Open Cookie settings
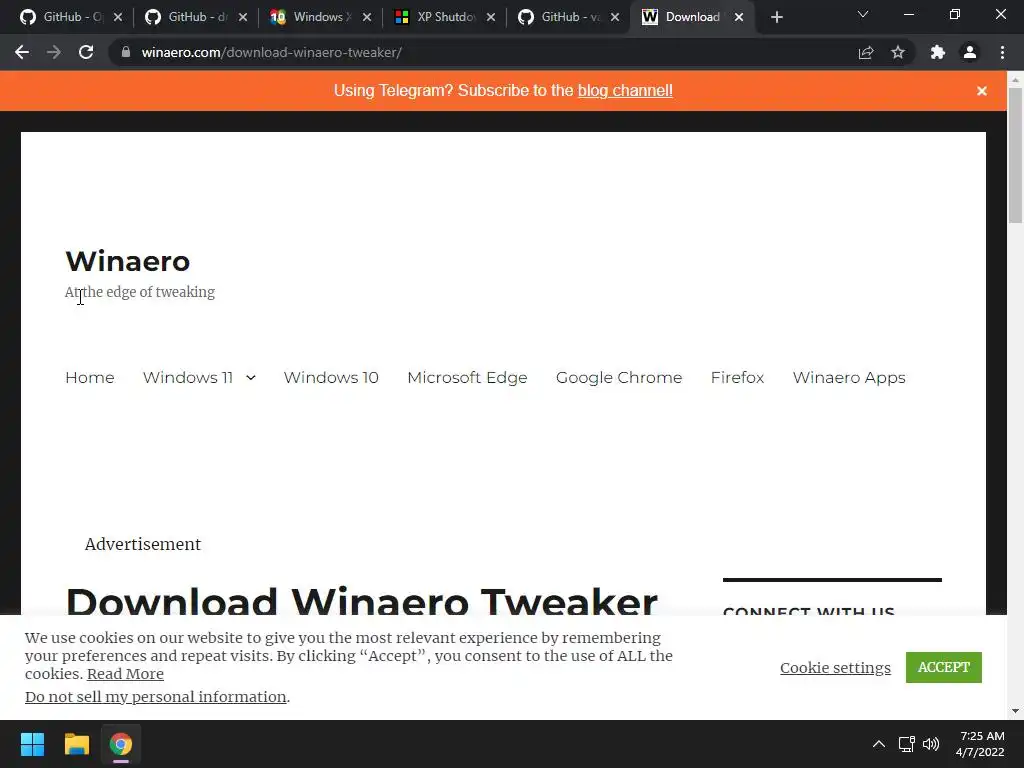Screen dimensions: 1024x768 (835, 667)
